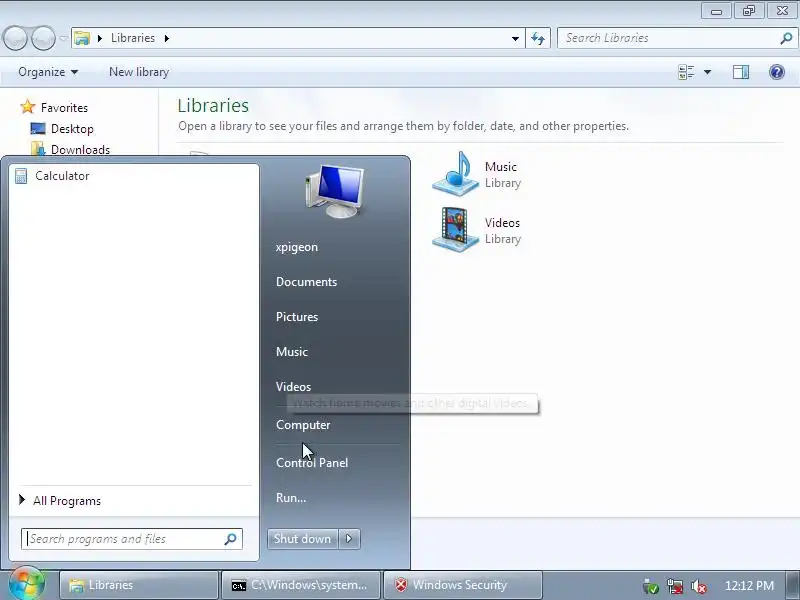Open Videos from the Start menu
The height and width of the screenshot is (600, 800).
pyautogui.click(x=293, y=387)
